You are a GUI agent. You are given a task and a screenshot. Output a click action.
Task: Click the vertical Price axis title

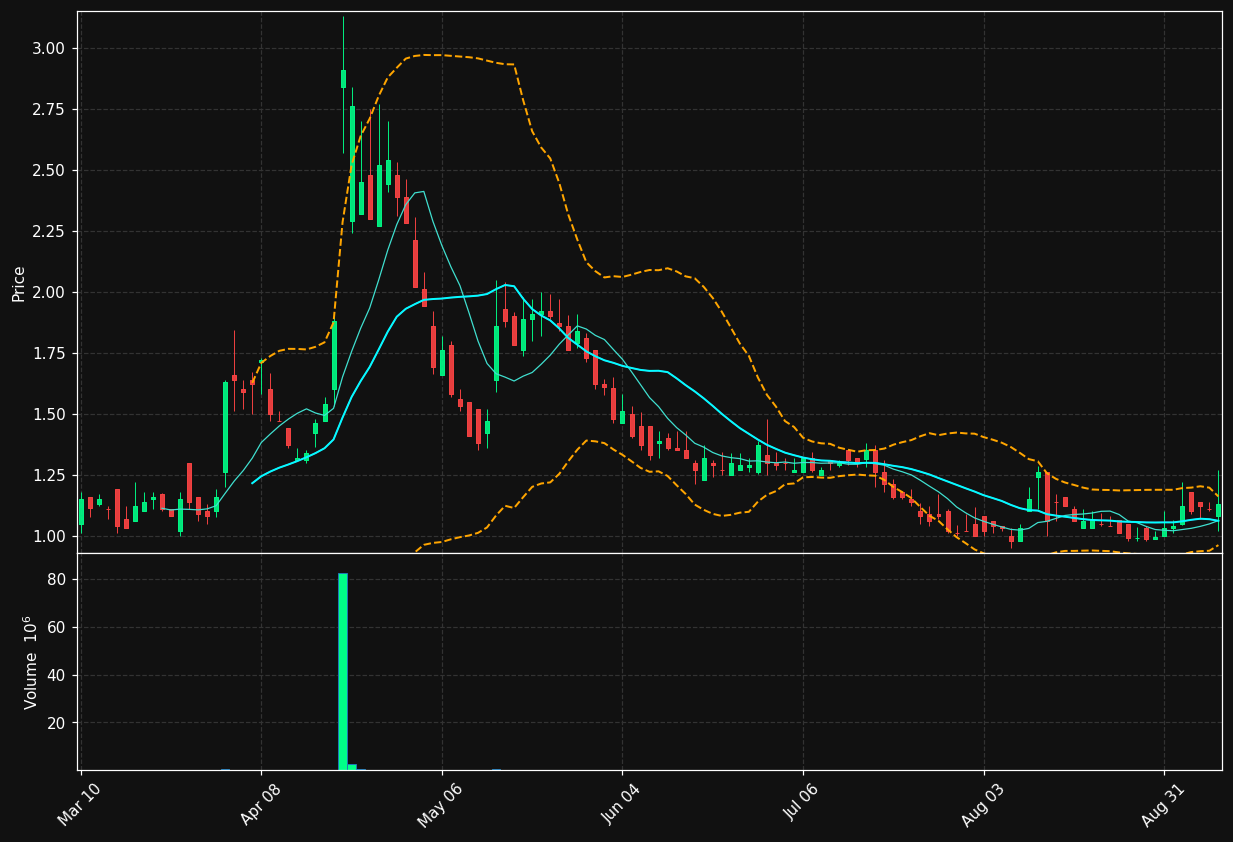coord(19,283)
